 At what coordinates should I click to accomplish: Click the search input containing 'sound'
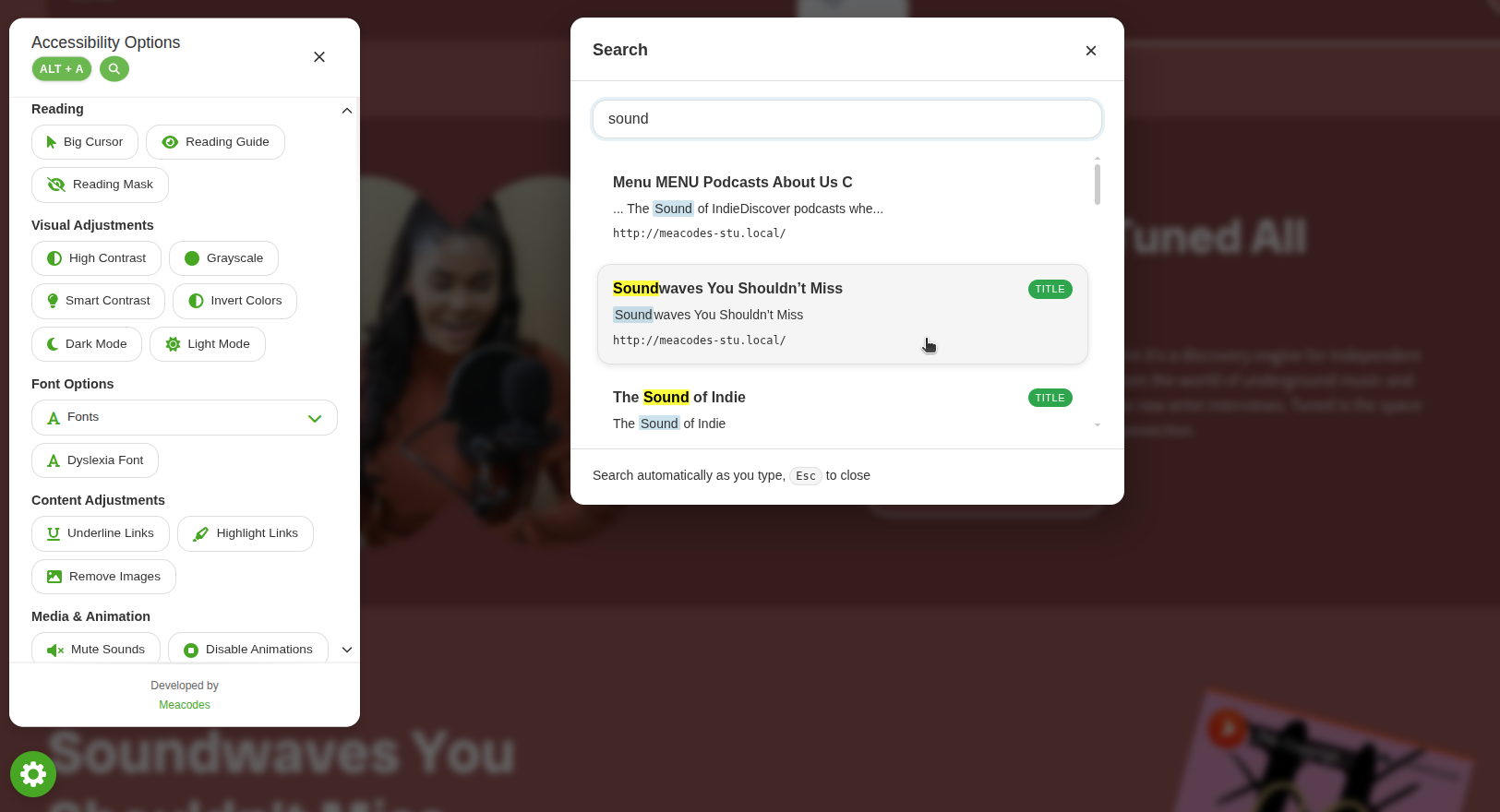(x=847, y=119)
